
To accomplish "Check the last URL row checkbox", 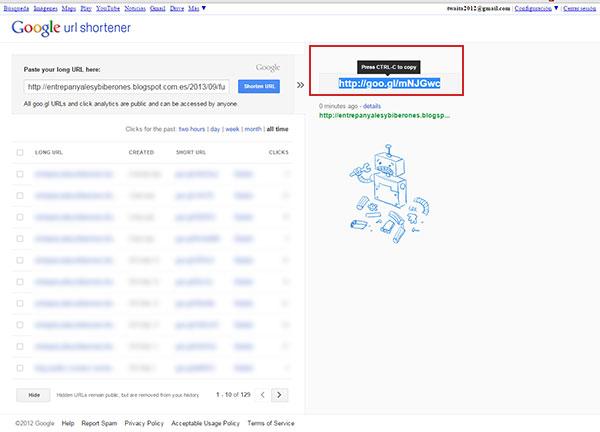I will 21,367.
